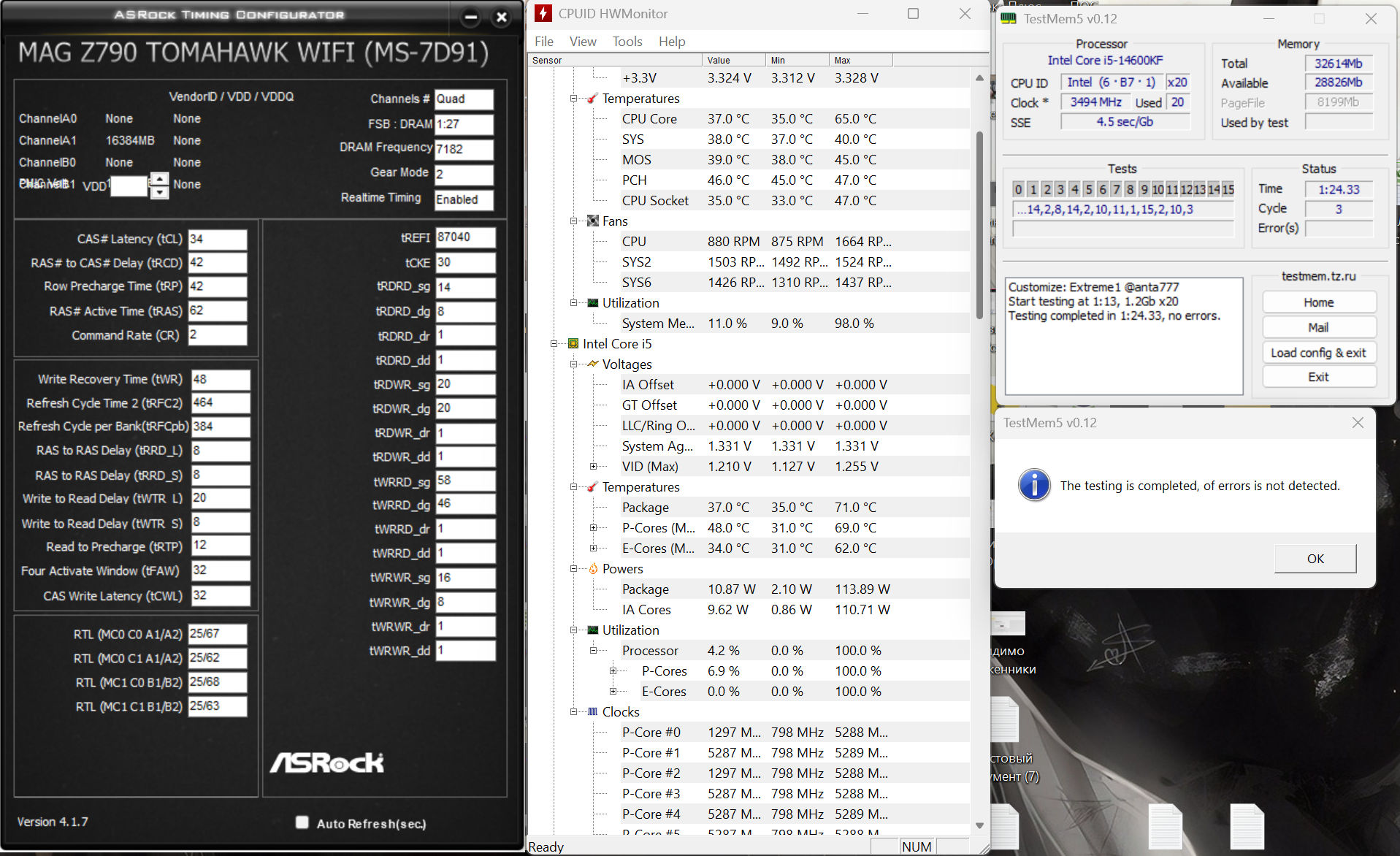Expand the P-Cores temperature row showing 48.0 °C
Image resolution: width=1400 pixels, height=856 pixels.
(594, 528)
